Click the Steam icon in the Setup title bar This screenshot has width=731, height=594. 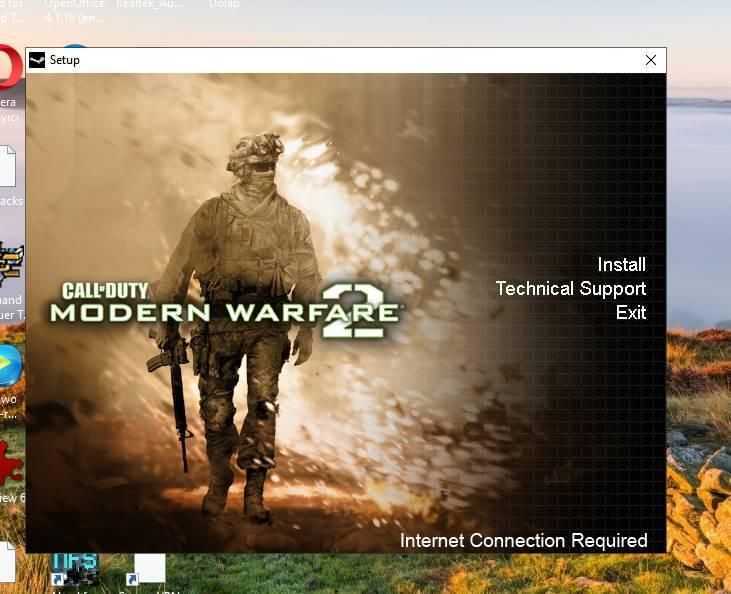tap(37, 60)
